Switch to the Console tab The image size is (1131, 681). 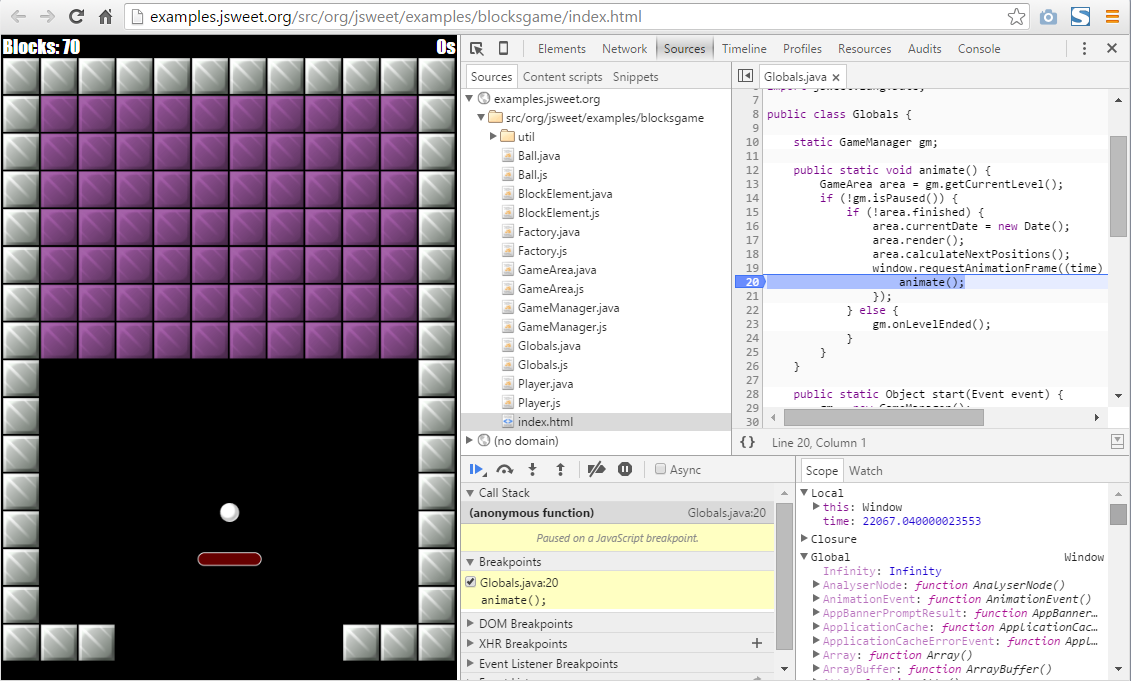point(978,48)
